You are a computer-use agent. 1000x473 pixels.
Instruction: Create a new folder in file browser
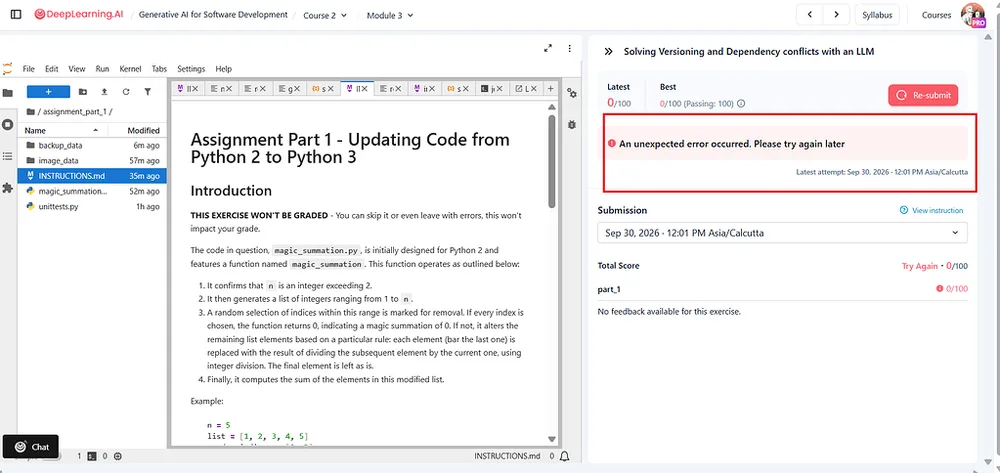click(x=83, y=92)
